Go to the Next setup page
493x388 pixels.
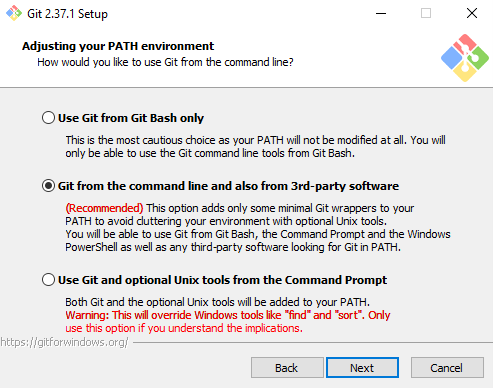click(362, 368)
